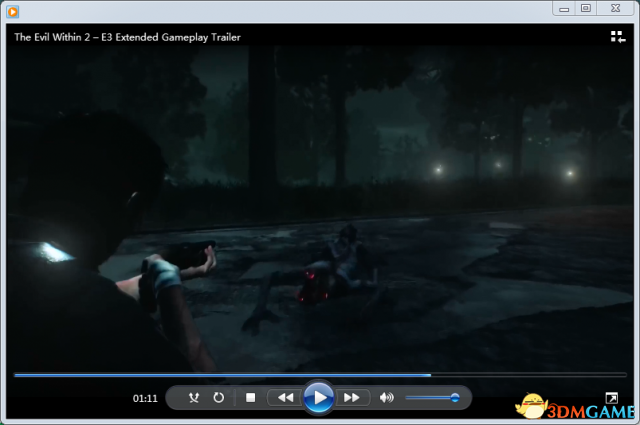640x425 pixels.
Task: Click the Windows Media Player title icon
Action: (13, 12)
